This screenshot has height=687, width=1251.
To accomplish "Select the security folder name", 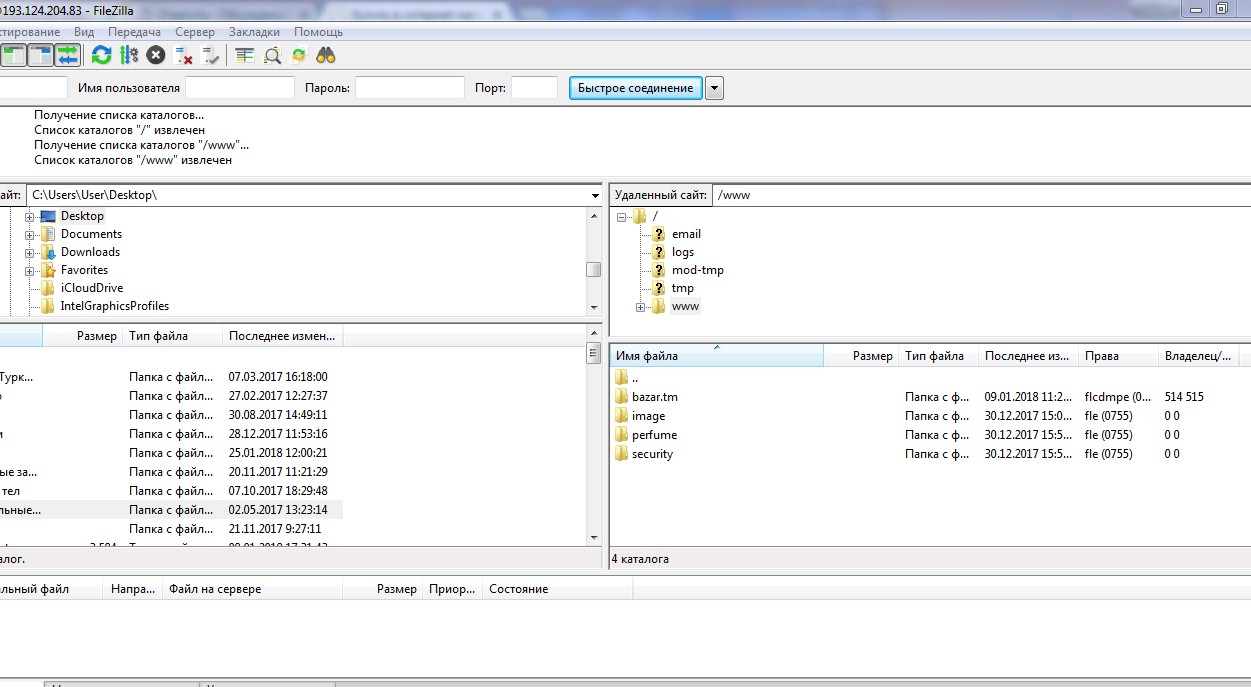I will (652, 454).
